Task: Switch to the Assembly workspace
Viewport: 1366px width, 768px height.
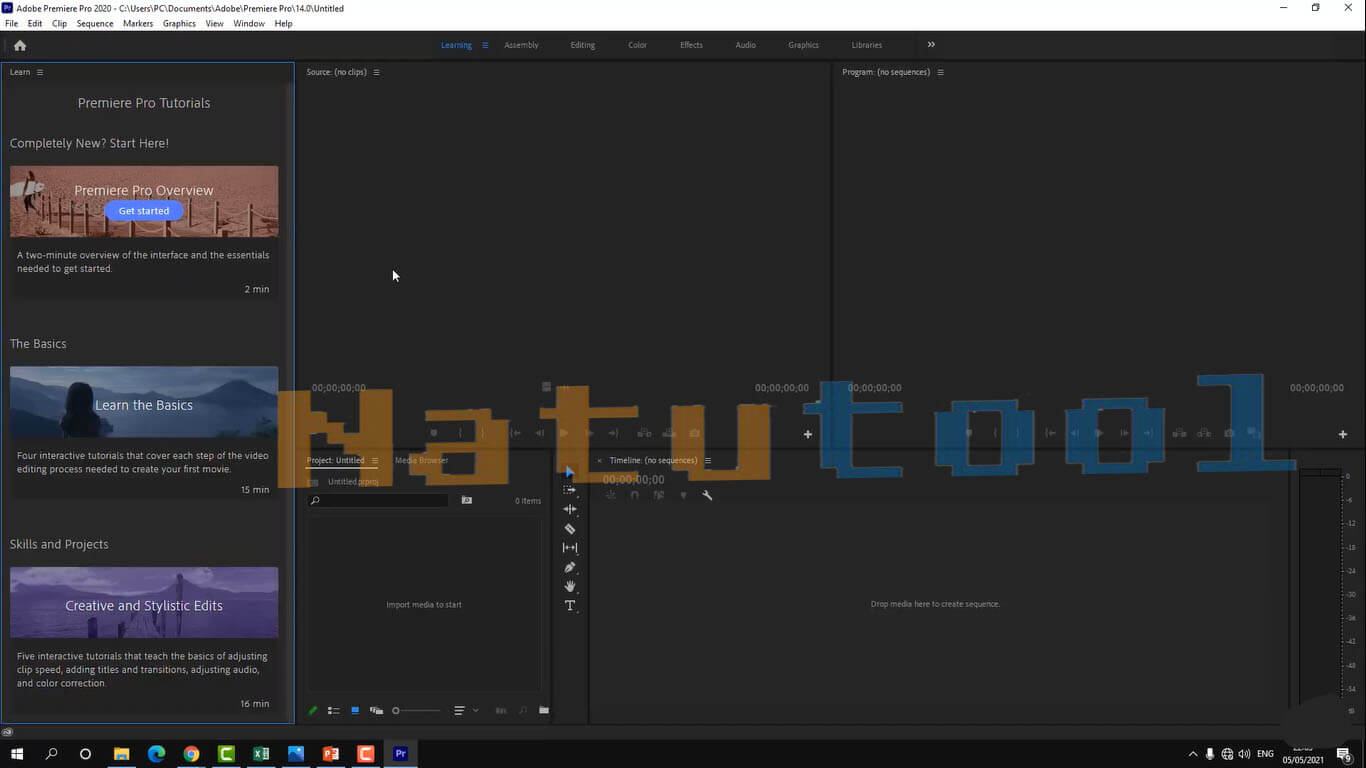Action: coord(521,45)
